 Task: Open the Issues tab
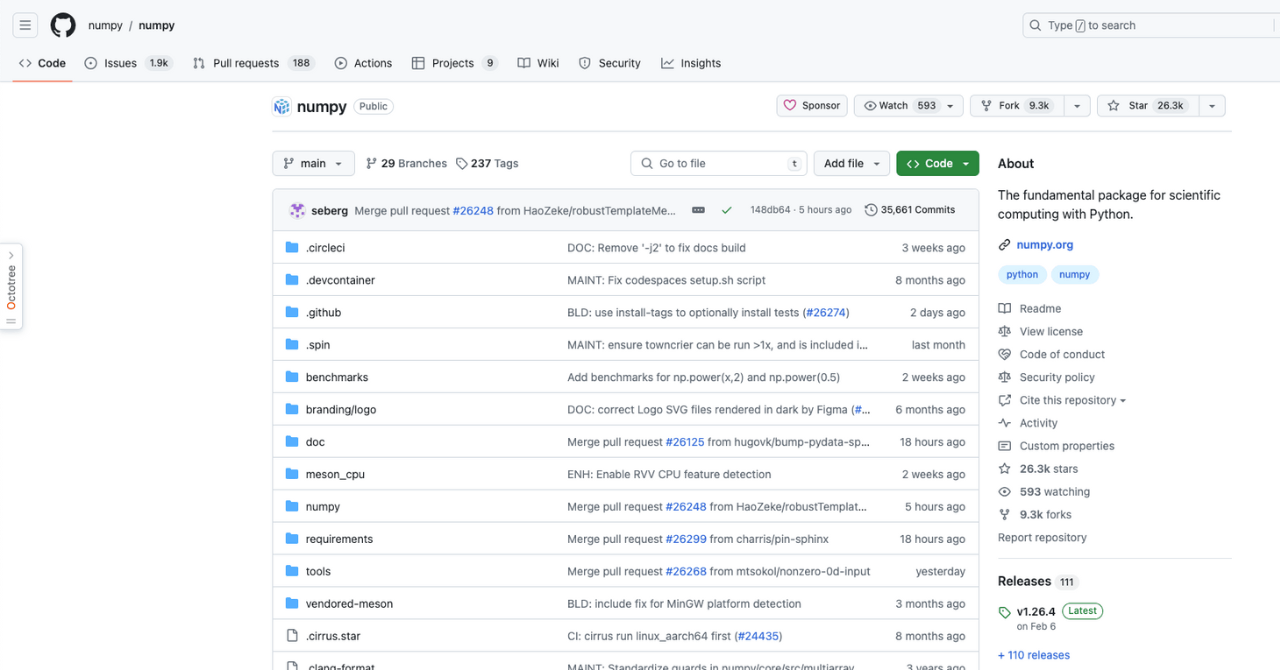(x=128, y=63)
